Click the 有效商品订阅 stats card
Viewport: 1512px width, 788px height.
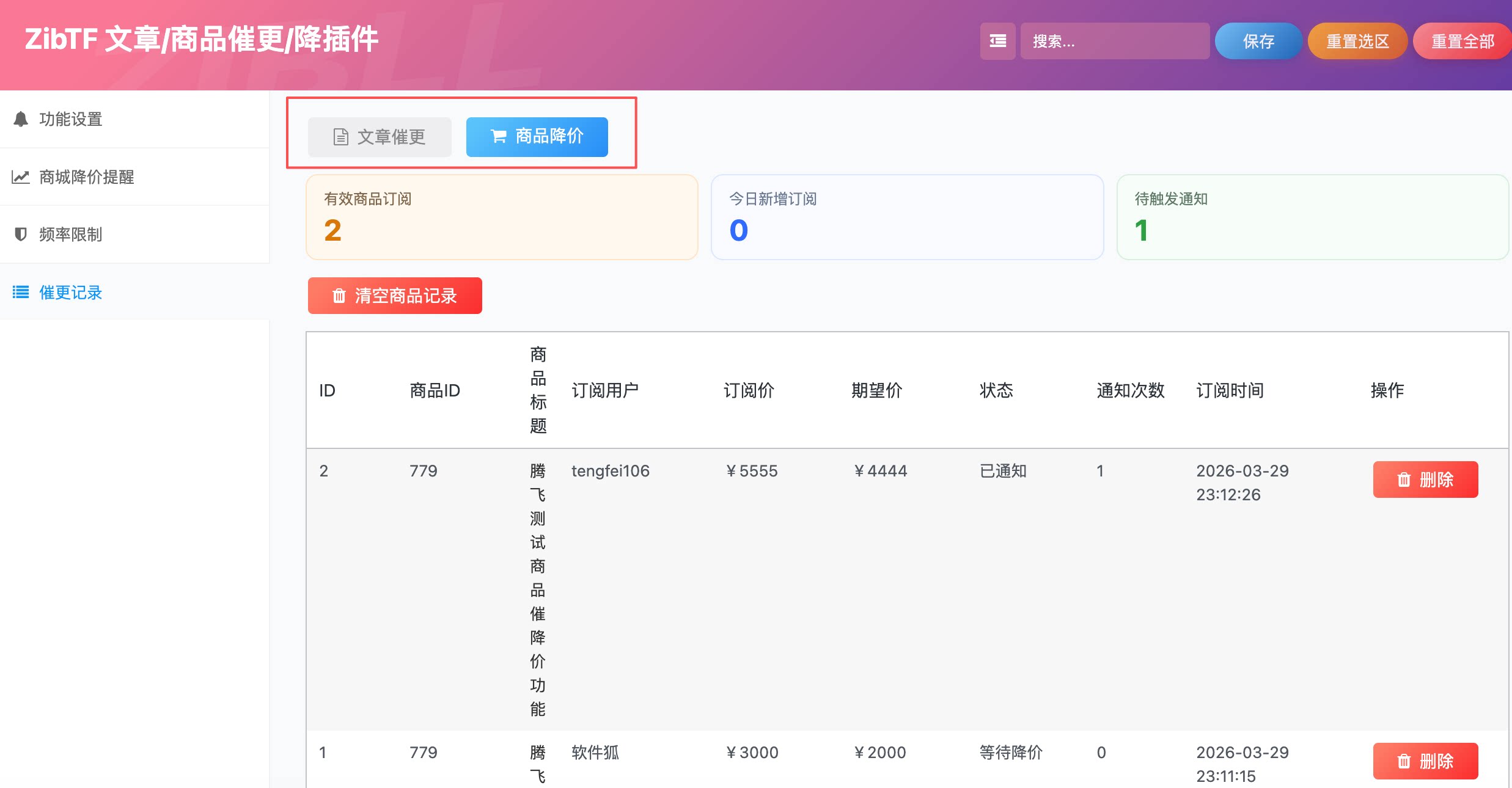(x=501, y=217)
